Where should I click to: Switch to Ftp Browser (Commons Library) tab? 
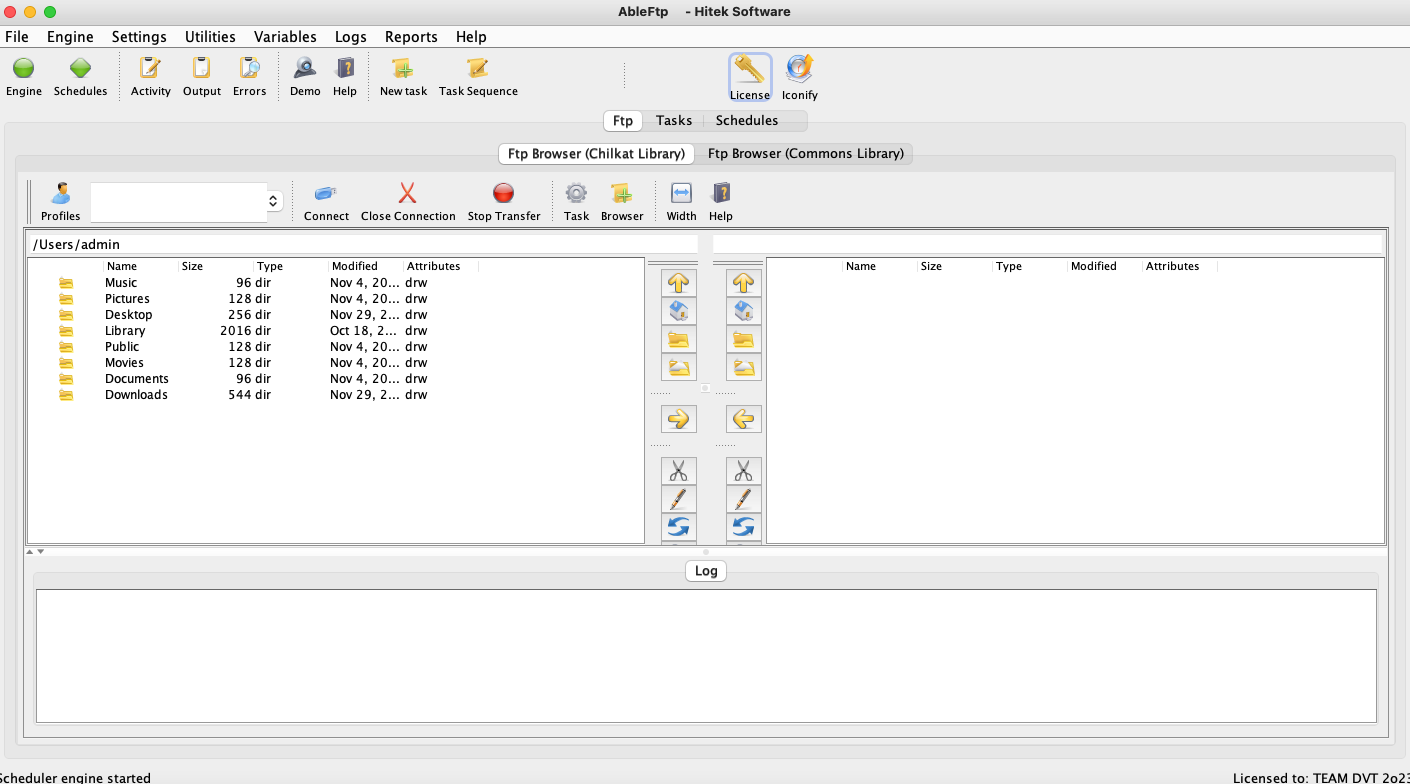805,154
